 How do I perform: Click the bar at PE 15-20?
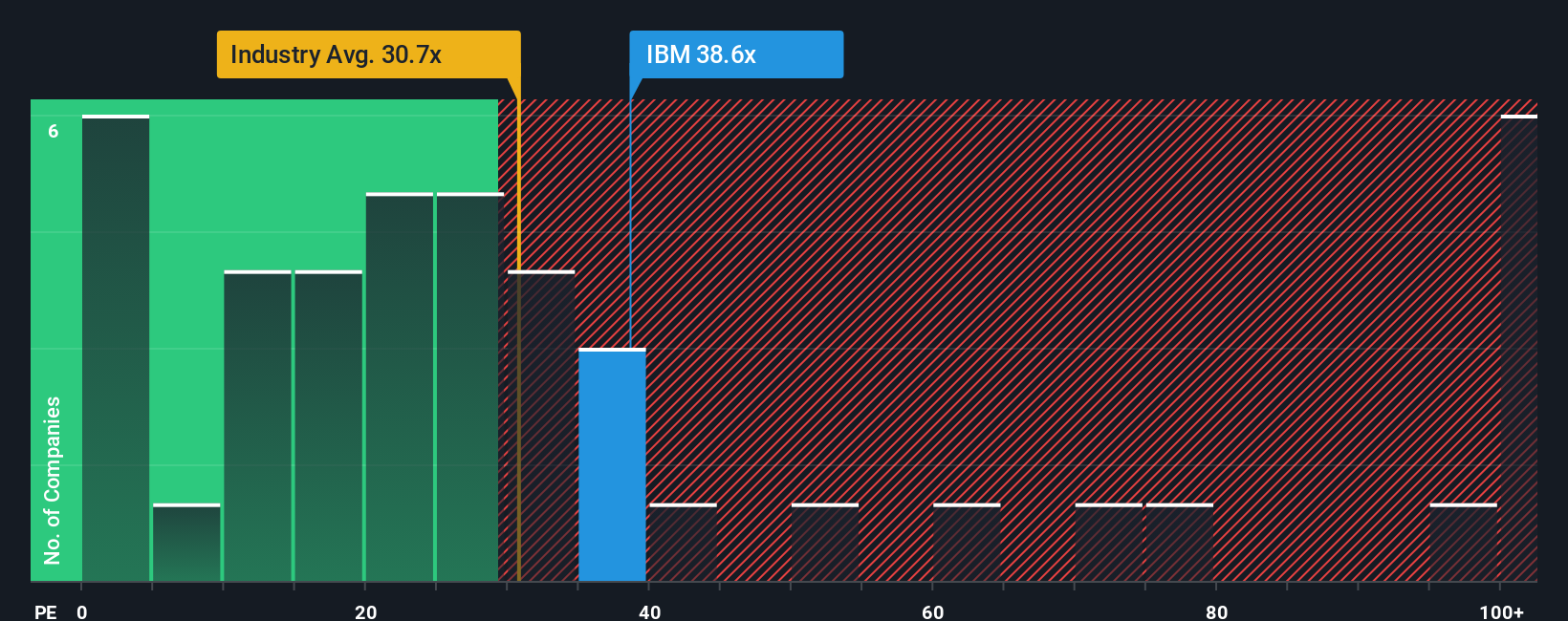click(x=329, y=426)
